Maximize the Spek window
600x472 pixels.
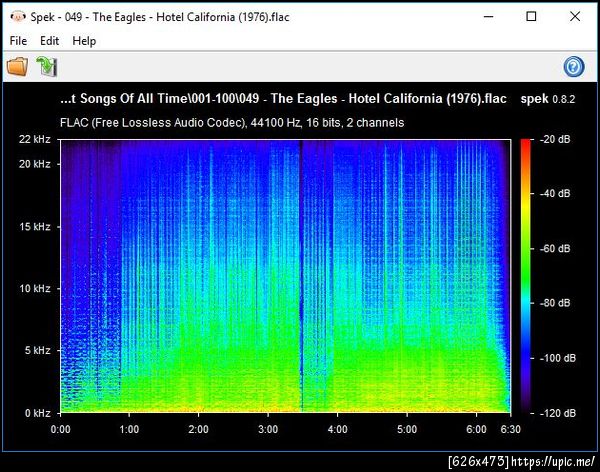(x=531, y=16)
